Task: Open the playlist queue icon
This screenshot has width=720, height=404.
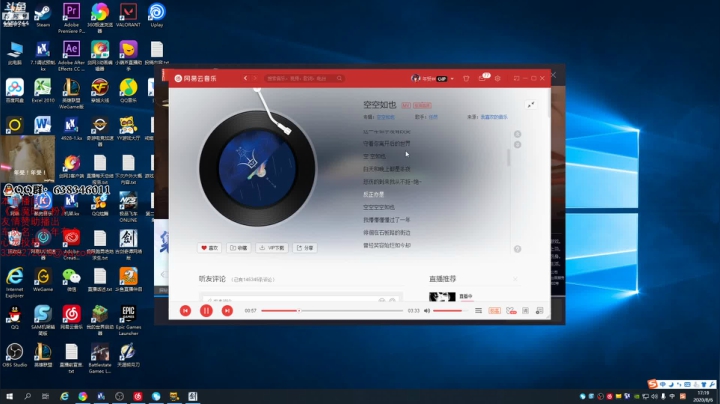Action: (x=478, y=311)
